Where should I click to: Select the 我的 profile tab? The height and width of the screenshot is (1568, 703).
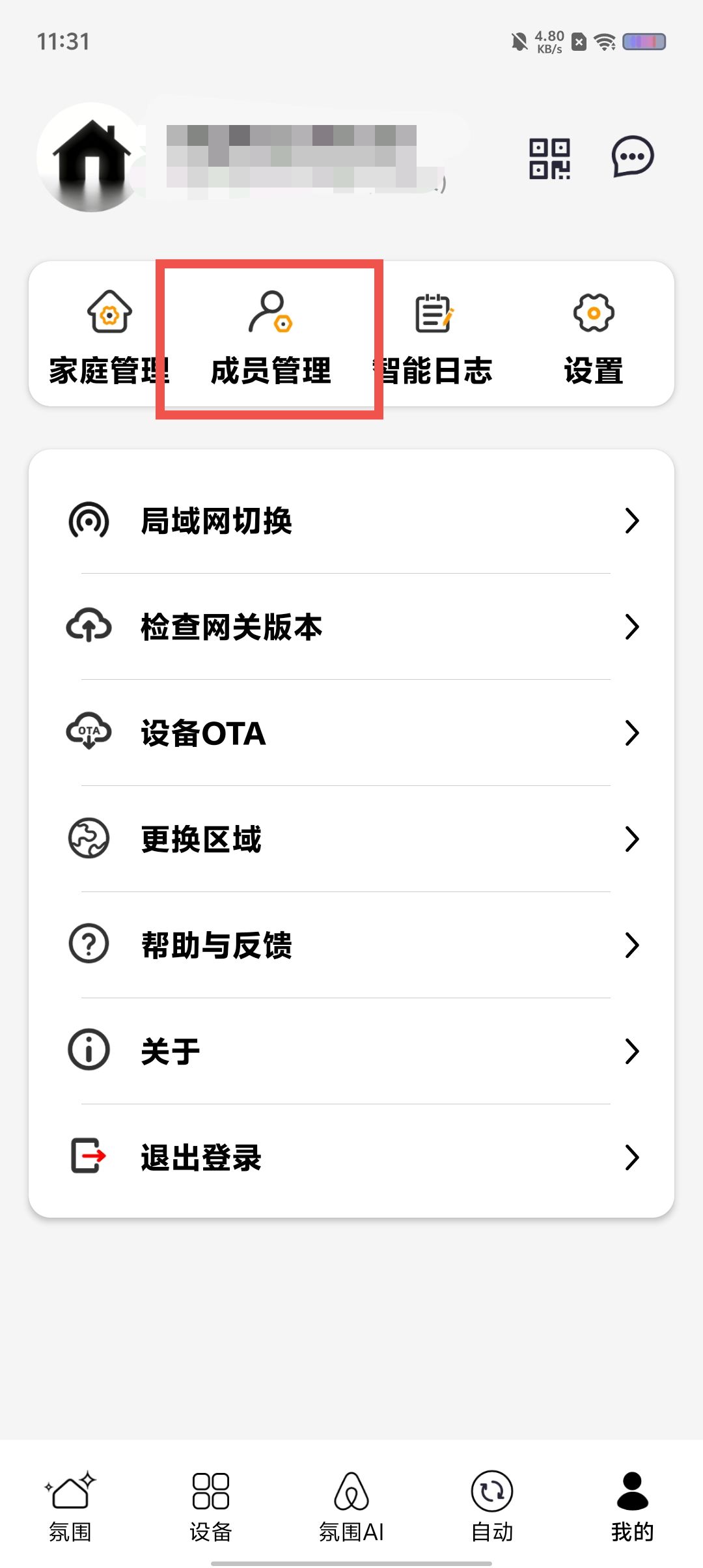pos(632,1505)
